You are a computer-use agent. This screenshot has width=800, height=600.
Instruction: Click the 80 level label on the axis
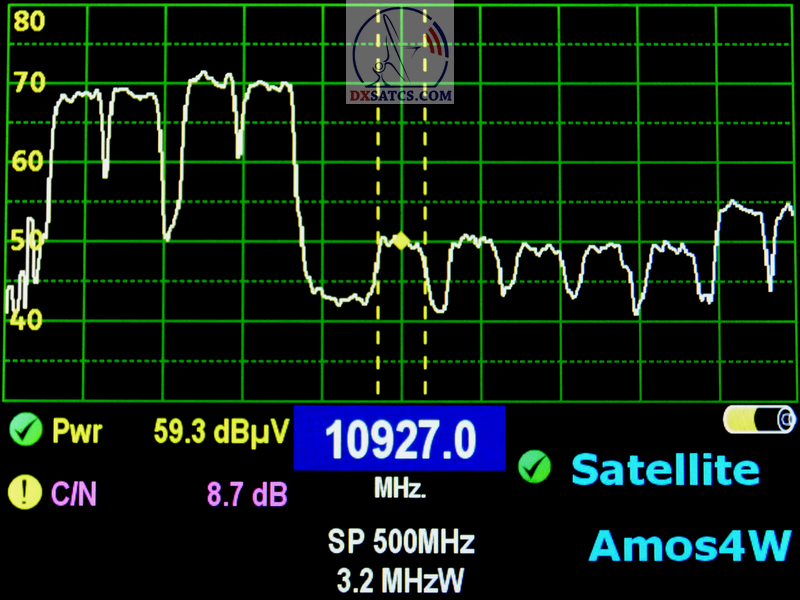point(28,22)
